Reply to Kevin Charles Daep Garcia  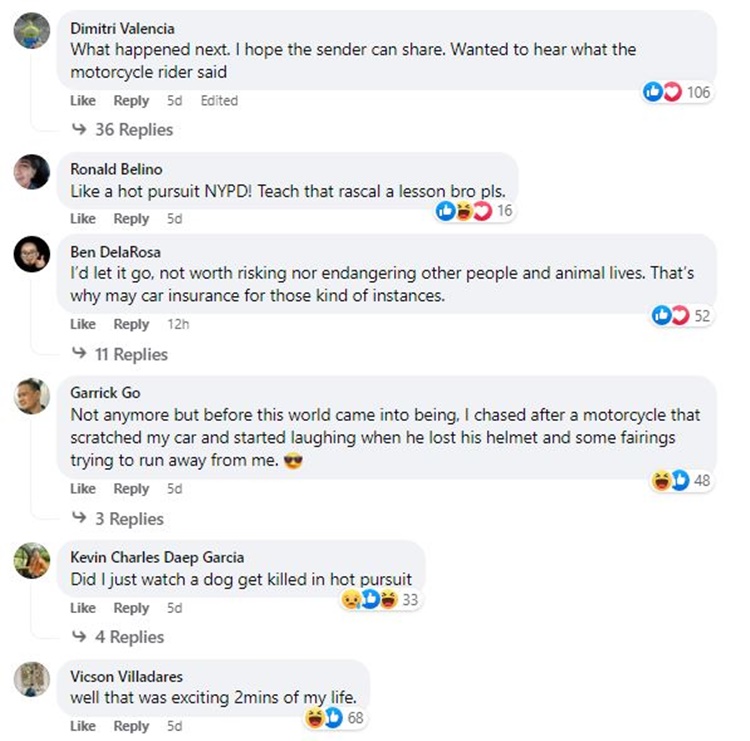(131, 608)
